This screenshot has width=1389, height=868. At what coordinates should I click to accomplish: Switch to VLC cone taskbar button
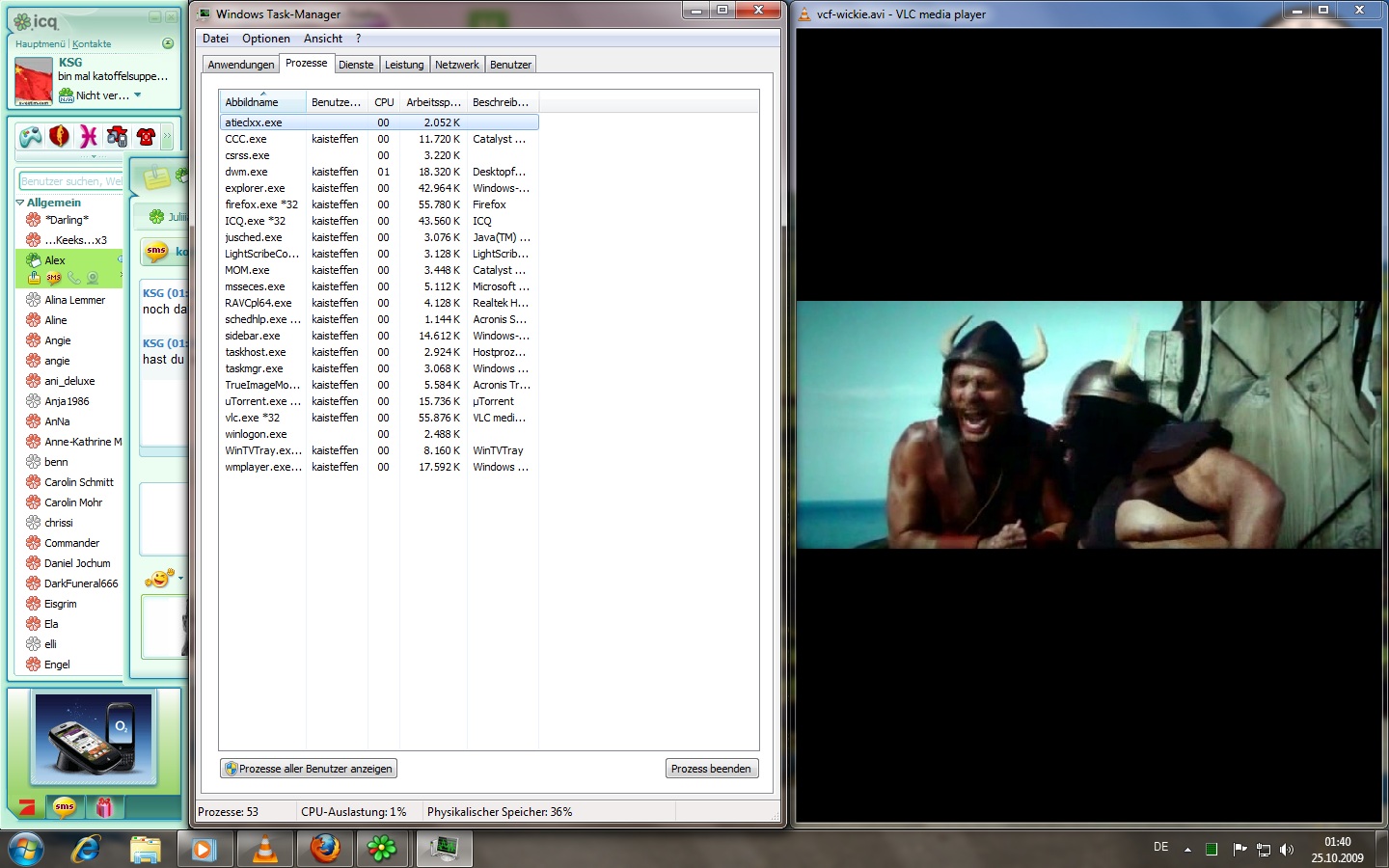(x=263, y=849)
